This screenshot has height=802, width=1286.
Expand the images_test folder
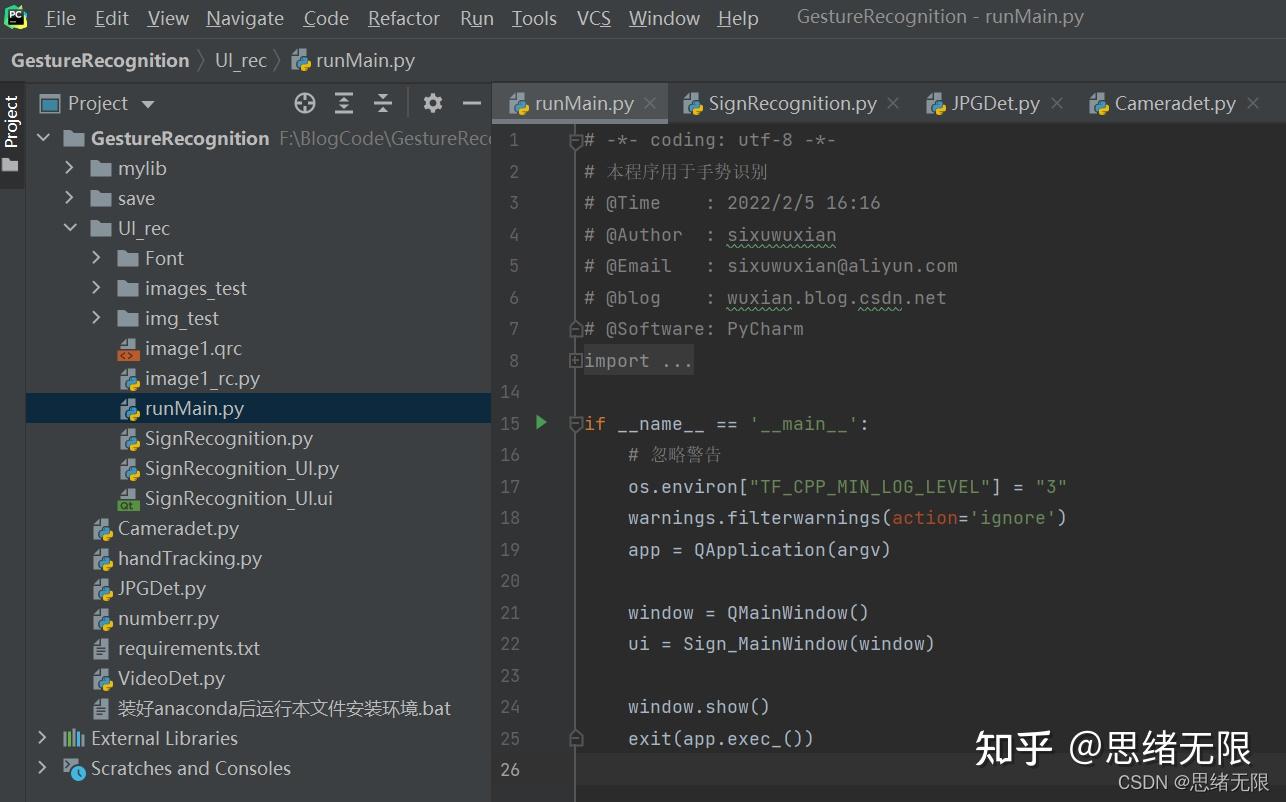[97, 288]
